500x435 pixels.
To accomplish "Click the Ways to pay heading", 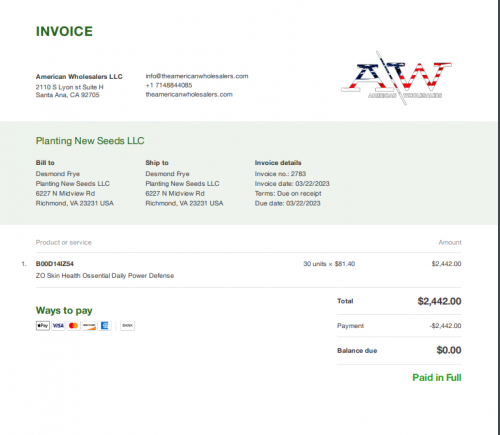I will (64, 311).
